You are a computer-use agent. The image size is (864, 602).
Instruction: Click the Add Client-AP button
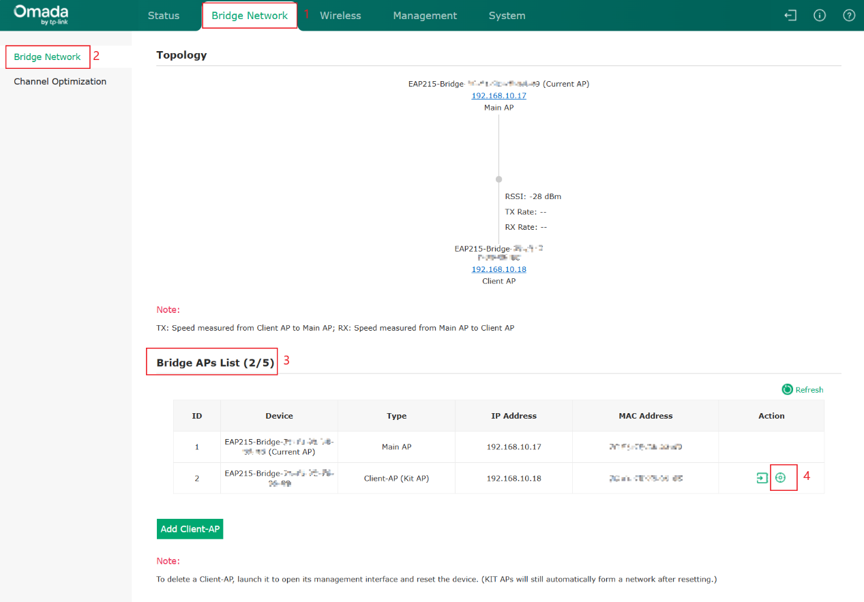click(x=190, y=529)
